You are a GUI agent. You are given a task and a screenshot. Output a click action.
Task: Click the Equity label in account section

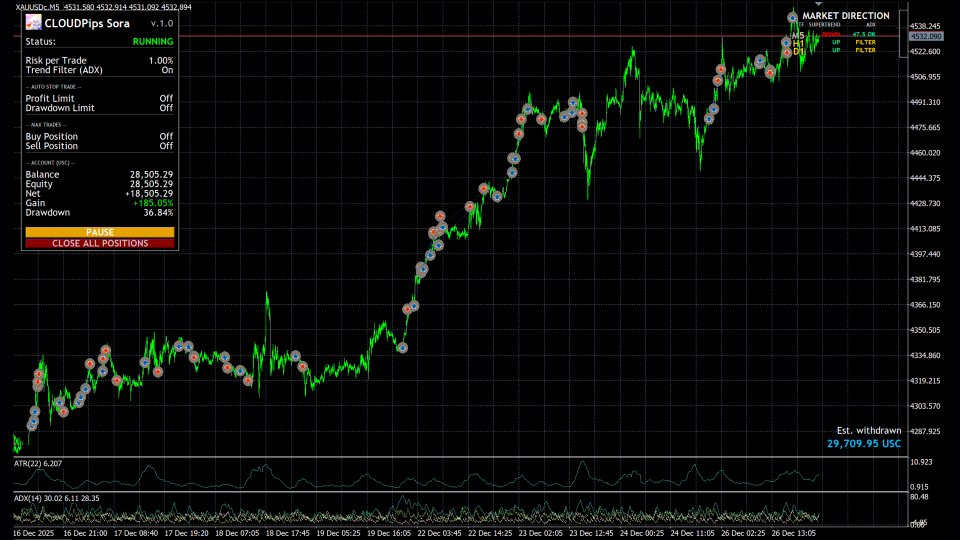click(39, 184)
